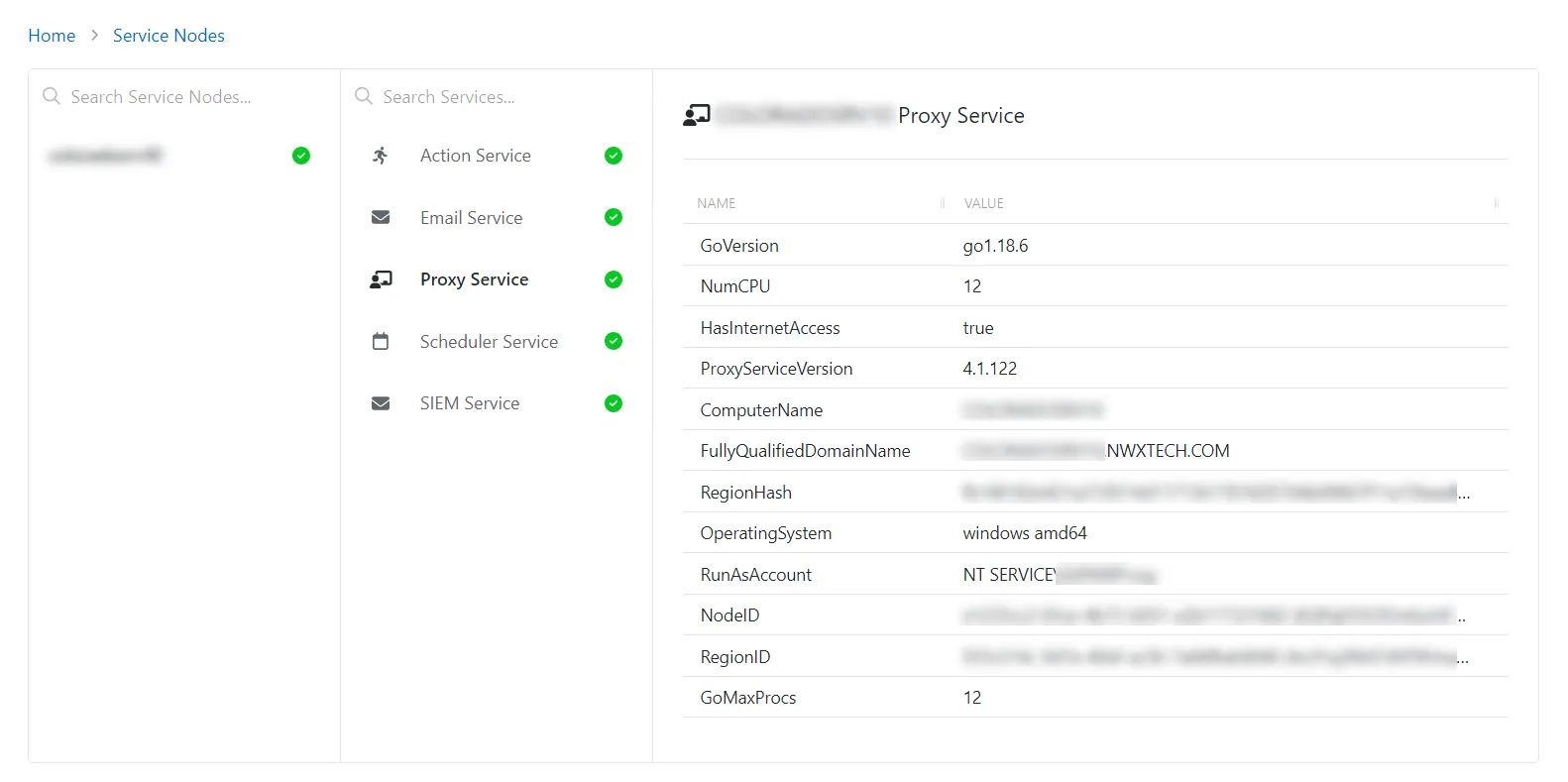This screenshot has width=1568, height=782.
Task: Click the Proxy Service icon in the services list
Action: [381, 279]
